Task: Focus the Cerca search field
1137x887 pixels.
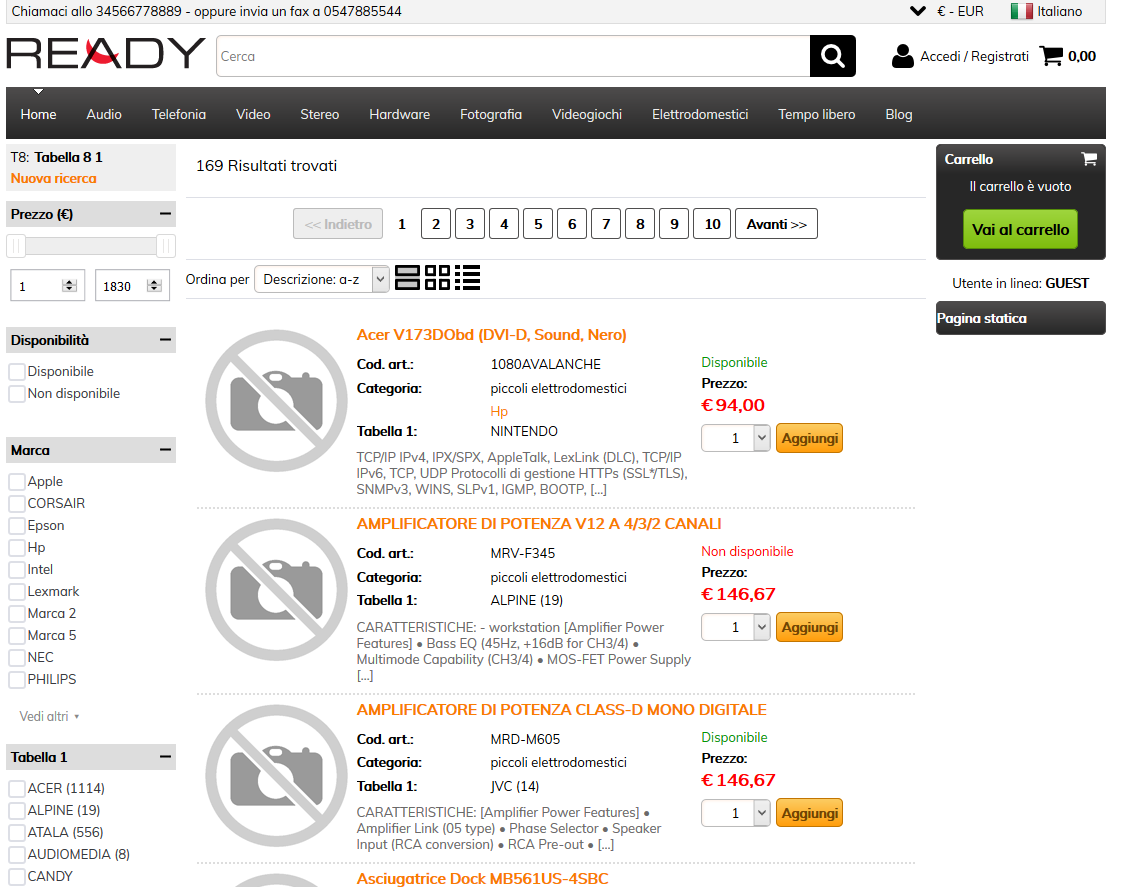Action: pyautogui.click(x=513, y=56)
